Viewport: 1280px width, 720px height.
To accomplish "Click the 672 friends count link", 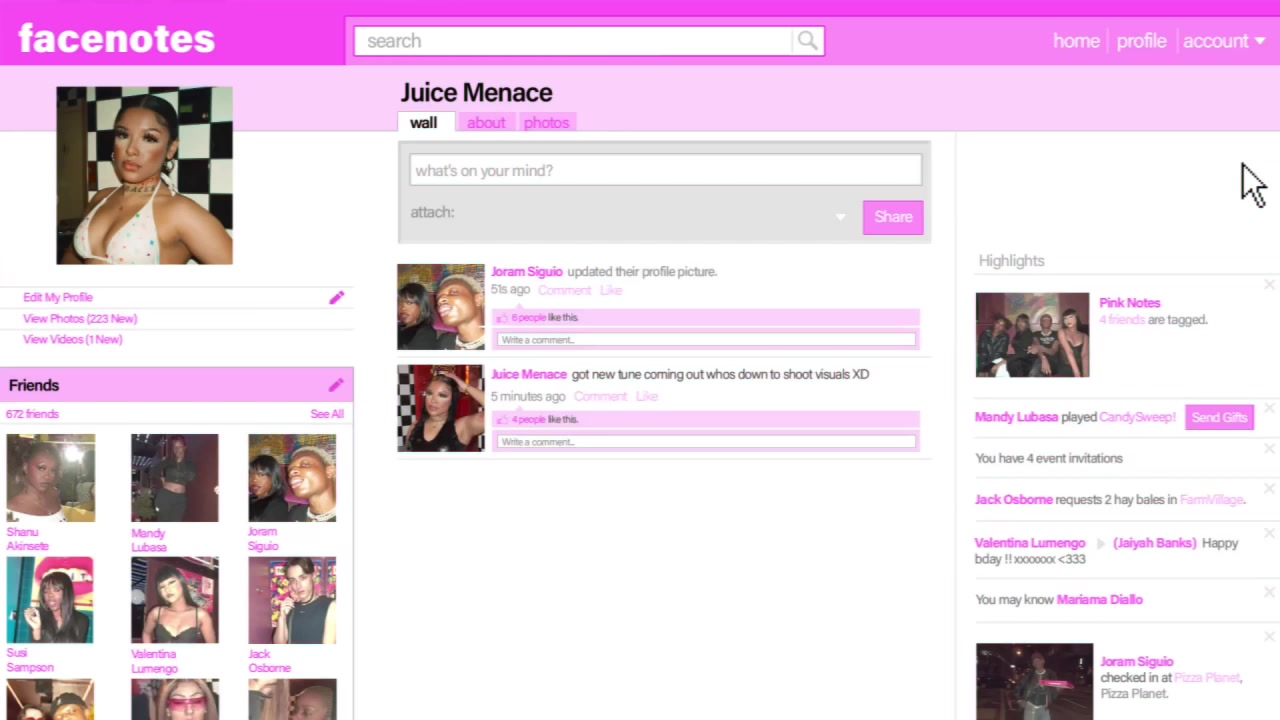I will click(32, 414).
